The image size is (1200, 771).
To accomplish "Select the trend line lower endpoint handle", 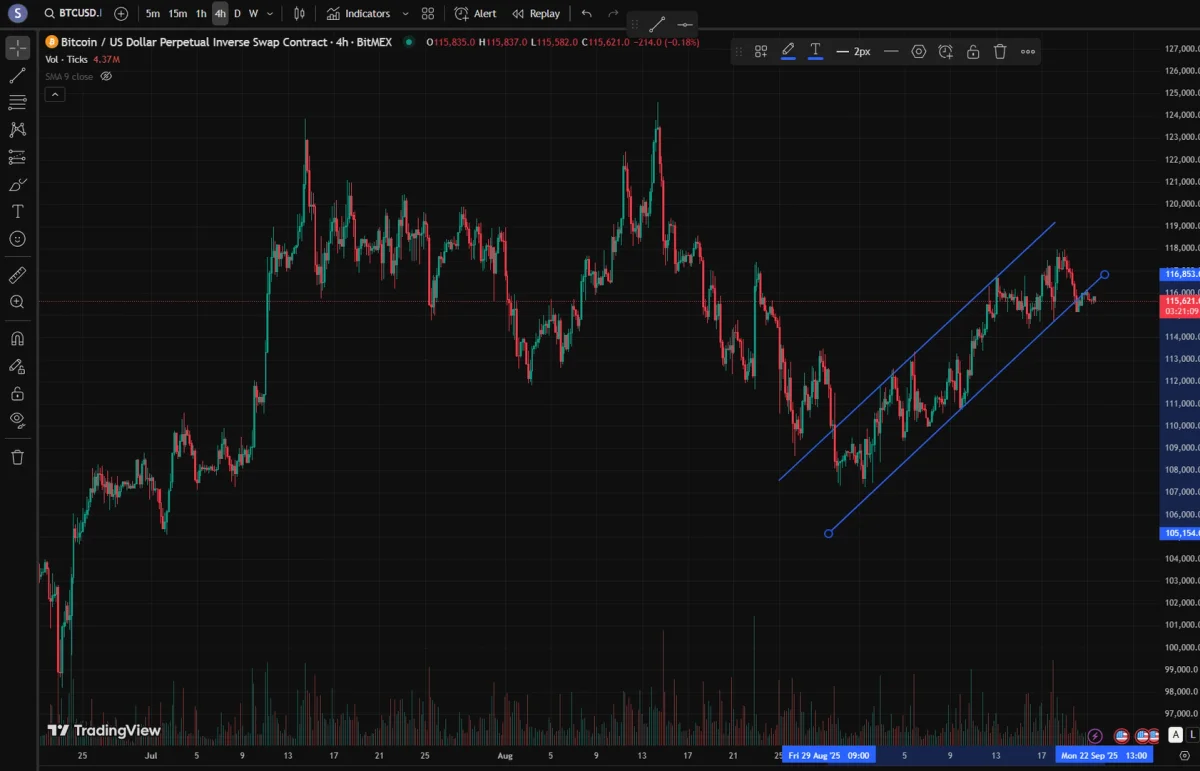I will click(x=828, y=533).
